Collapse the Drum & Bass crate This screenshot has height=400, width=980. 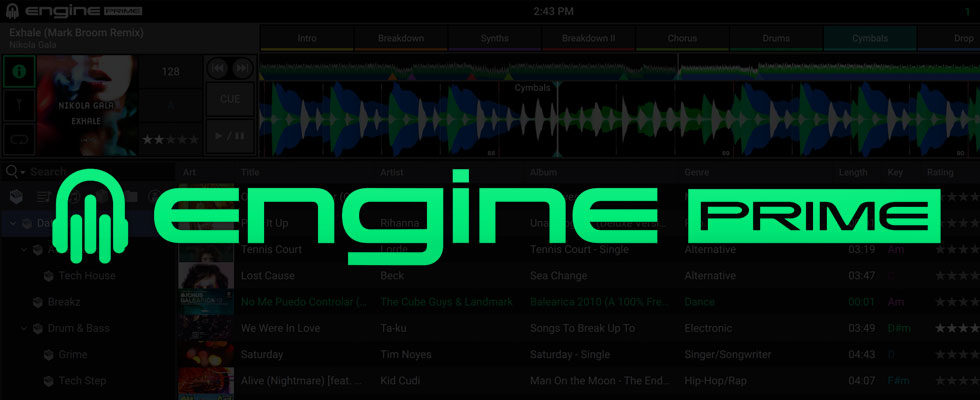coord(24,328)
